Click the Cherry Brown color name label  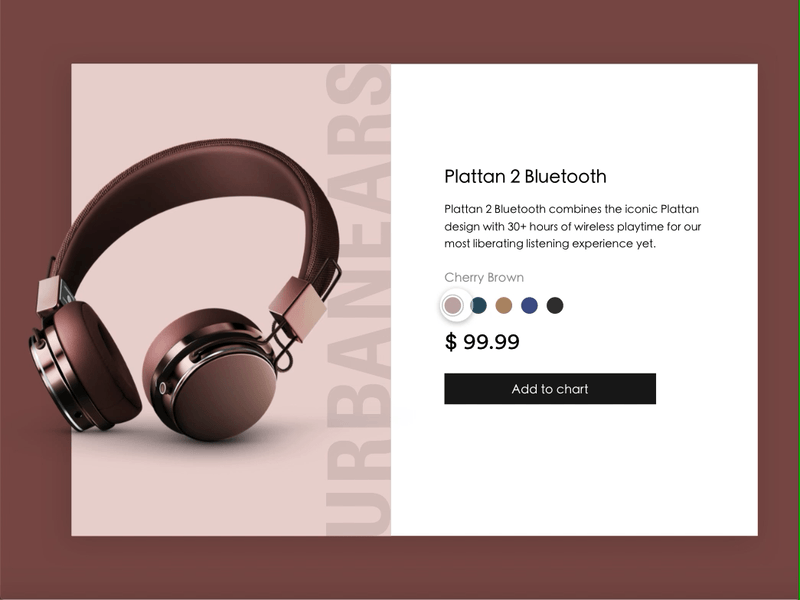click(x=484, y=278)
